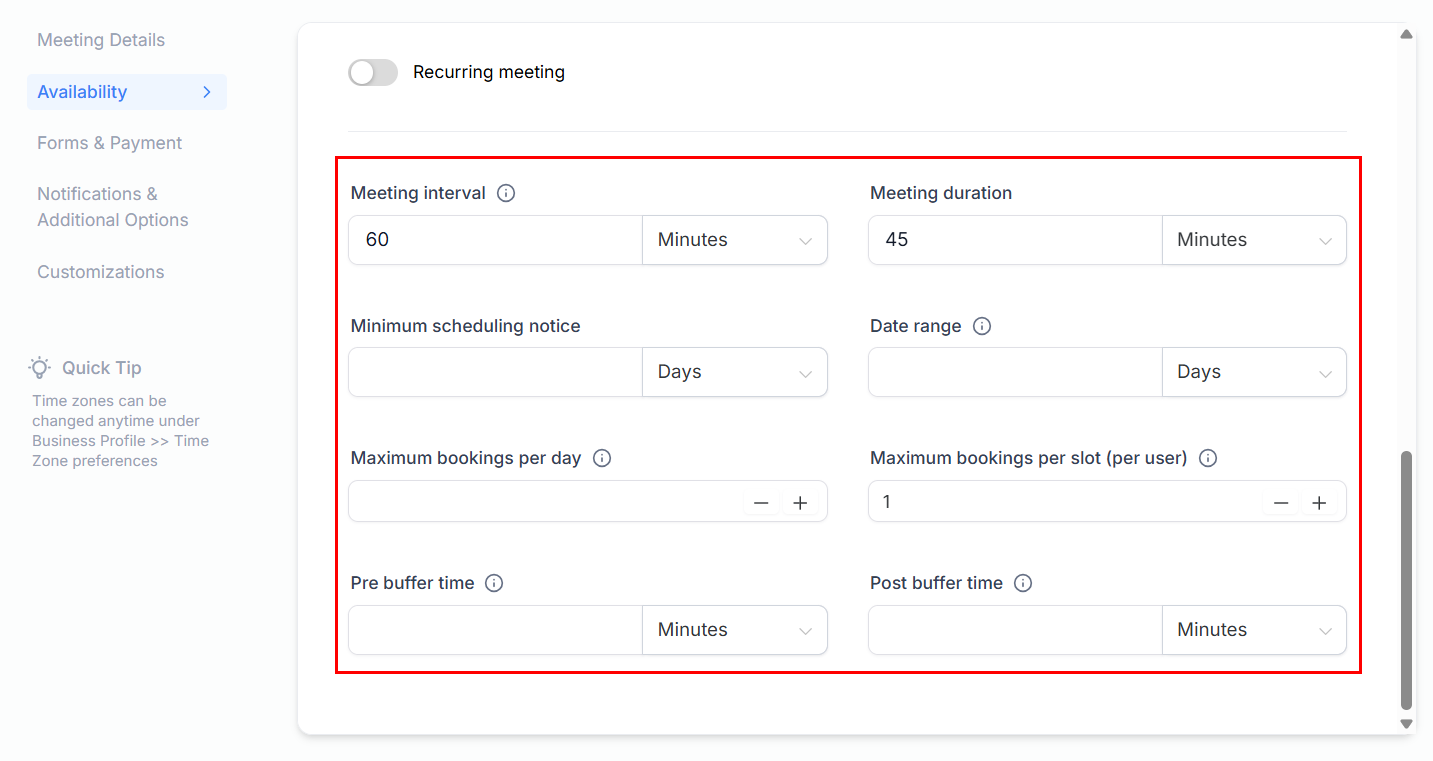Open Notifications & Additional Options
Screen dimensions: 1433x761
point(112,207)
